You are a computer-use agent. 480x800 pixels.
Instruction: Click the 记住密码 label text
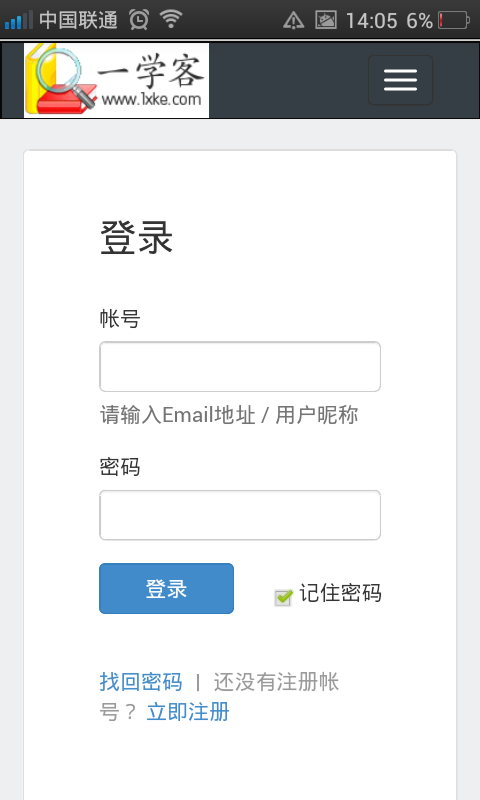tap(340, 593)
